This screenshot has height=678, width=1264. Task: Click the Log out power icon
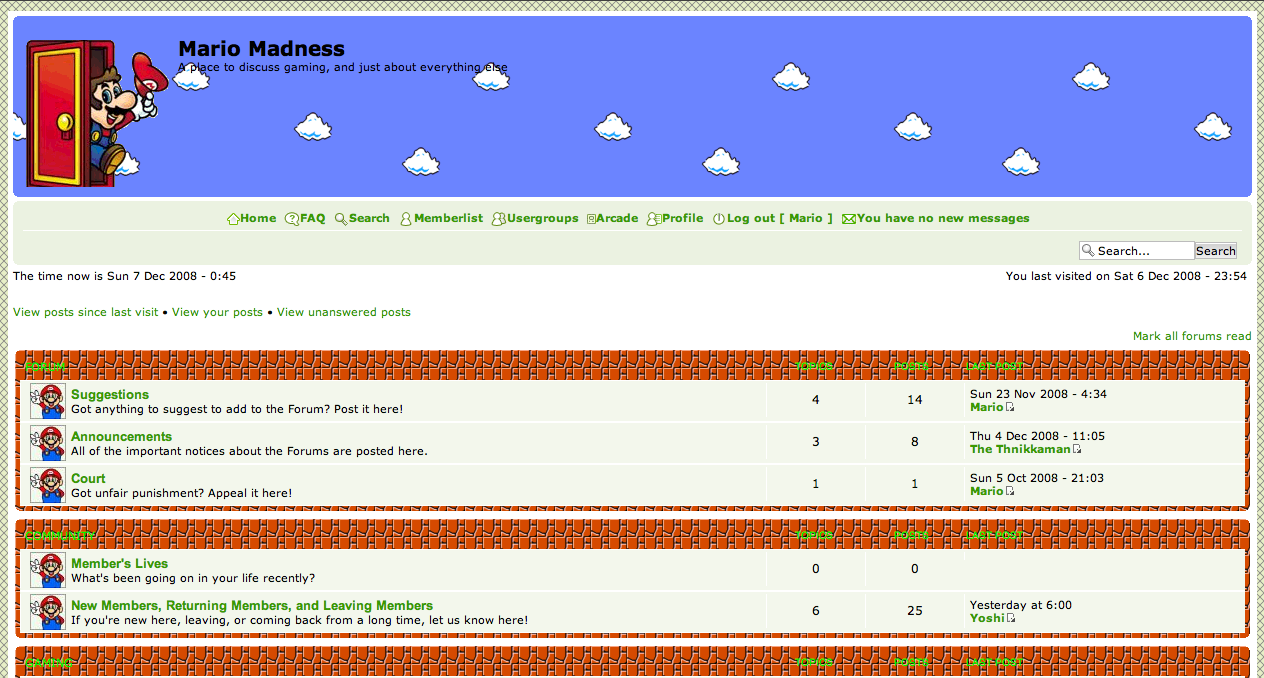(x=719, y=219)
